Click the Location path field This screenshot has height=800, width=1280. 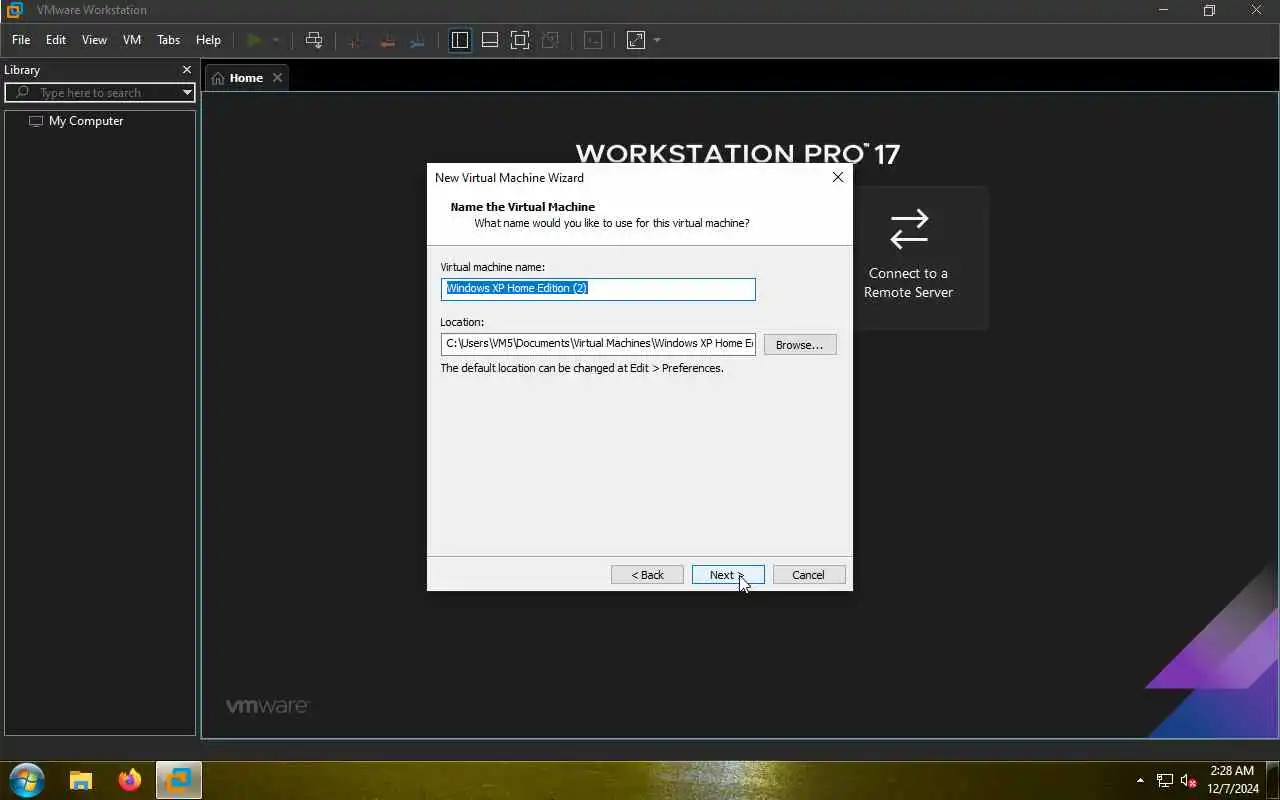coord(598,344)
